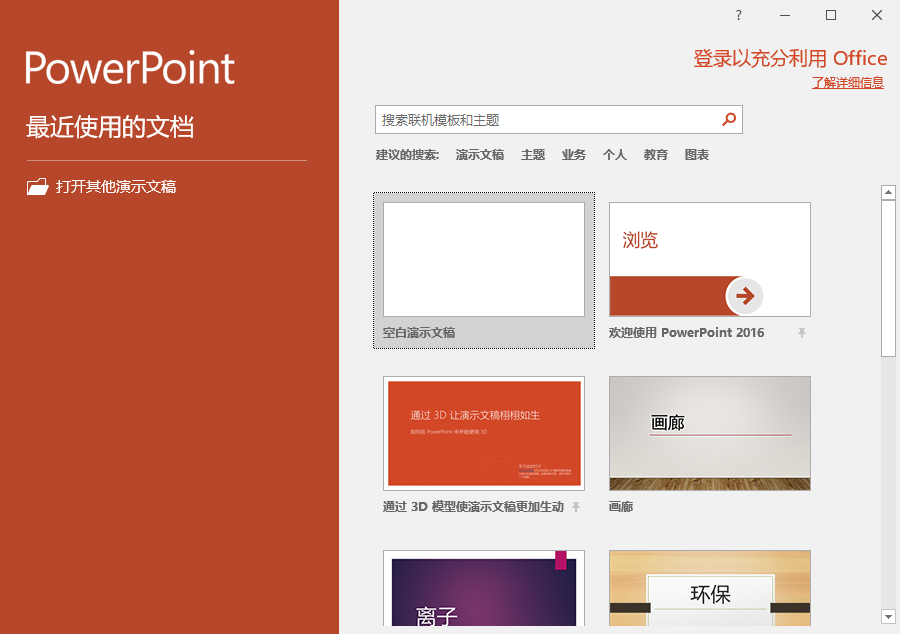Image resolution: width=900 pixels, height=634 pixels.
Task: Click the 空白演示文稿 caption text
Action: pyautogui.click(x=419, y=333)
